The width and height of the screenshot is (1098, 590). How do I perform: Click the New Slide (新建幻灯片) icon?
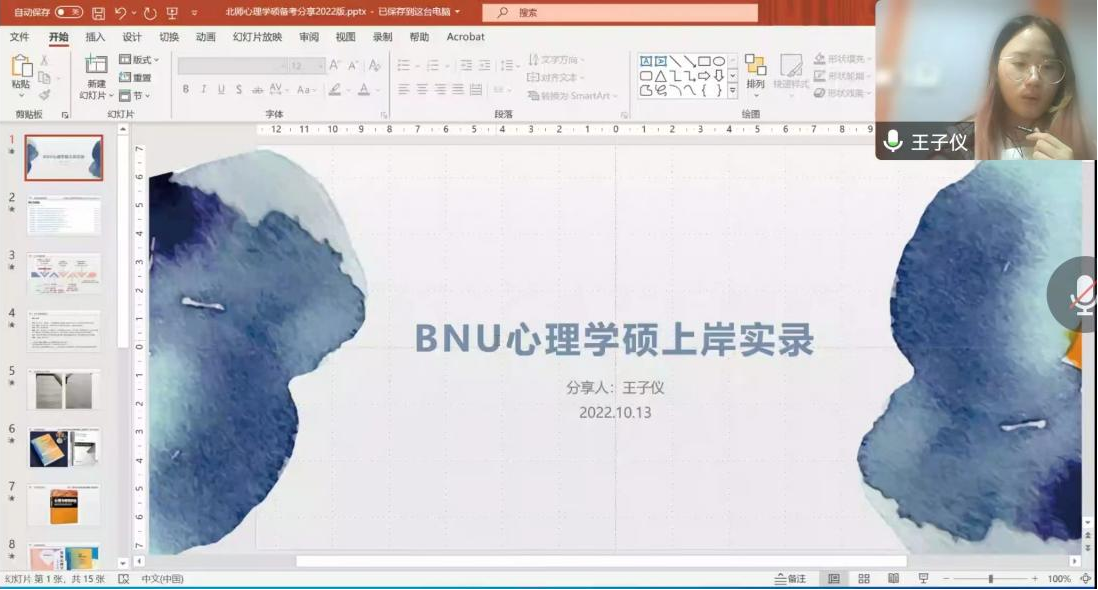point(96,67)
